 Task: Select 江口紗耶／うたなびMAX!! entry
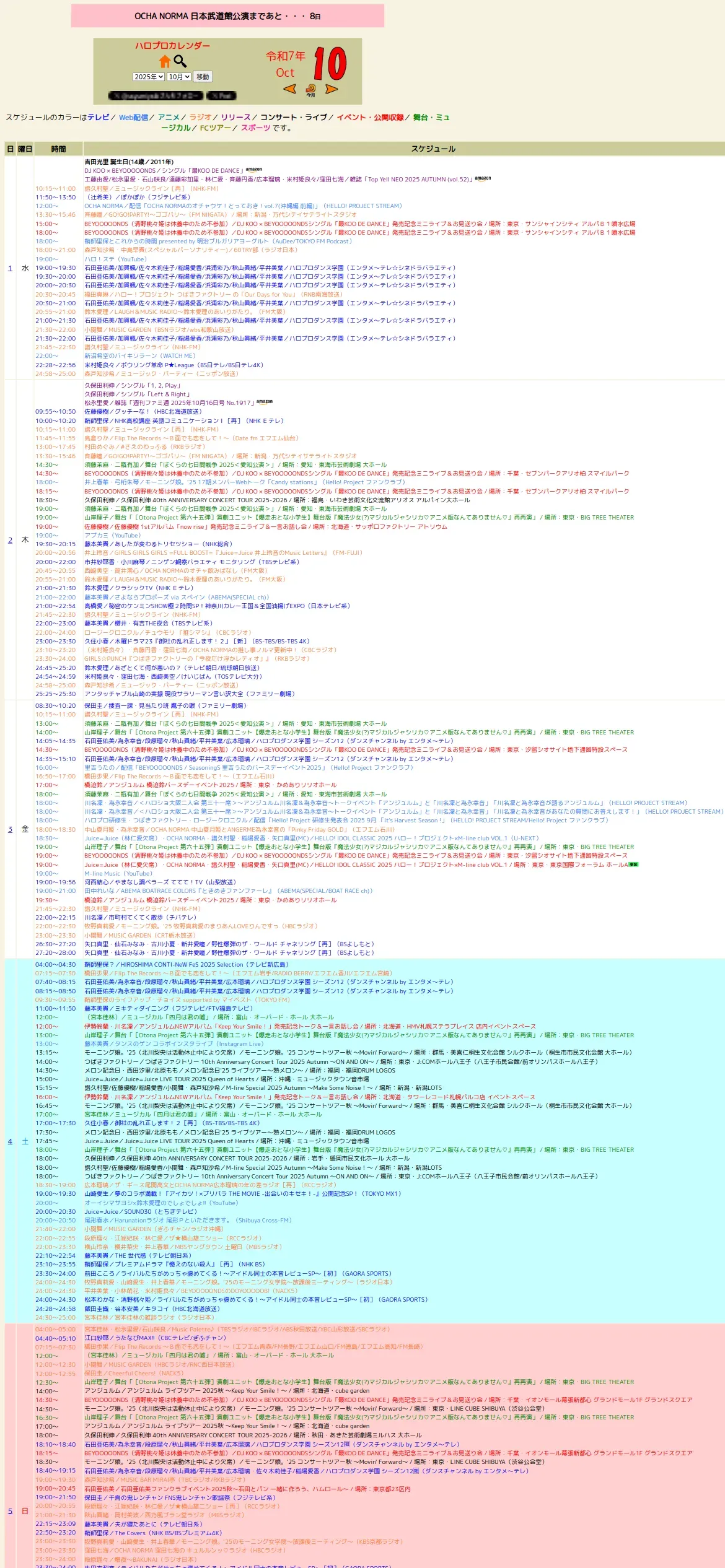pos(156,1338)
